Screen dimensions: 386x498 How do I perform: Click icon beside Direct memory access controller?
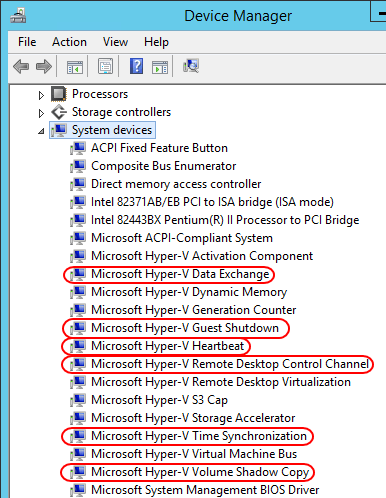(78, 184)
